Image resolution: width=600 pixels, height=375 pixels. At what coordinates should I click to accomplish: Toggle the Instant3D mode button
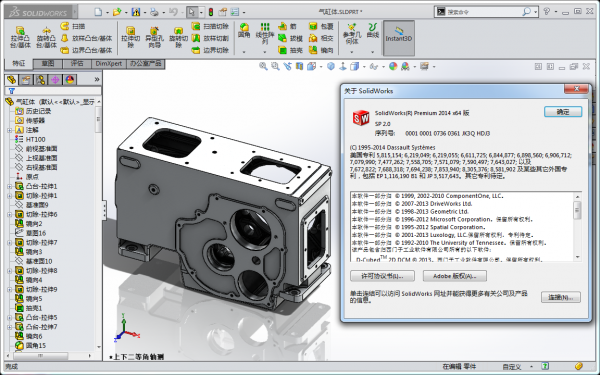tap(399, 38)
